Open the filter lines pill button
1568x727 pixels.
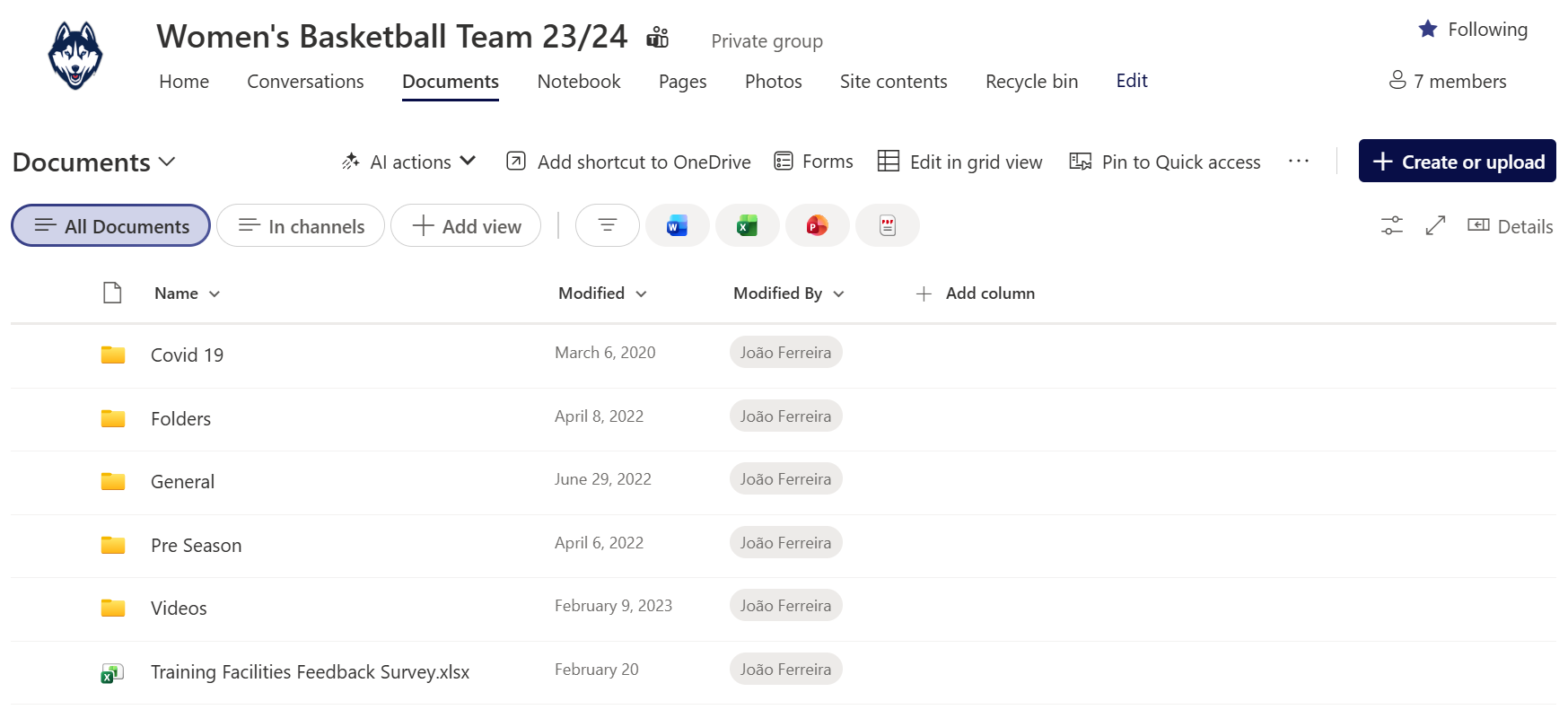tap(608, 226)
